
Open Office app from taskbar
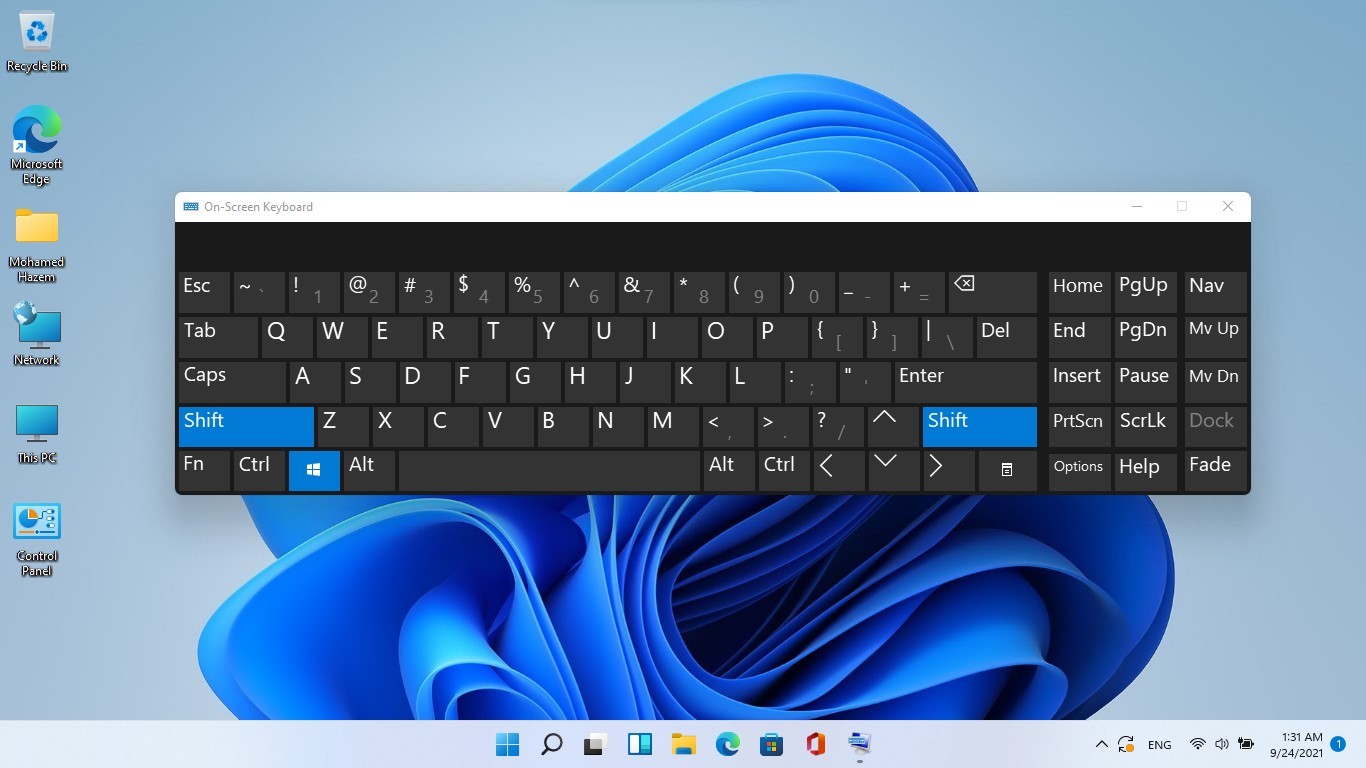(815, 744)
